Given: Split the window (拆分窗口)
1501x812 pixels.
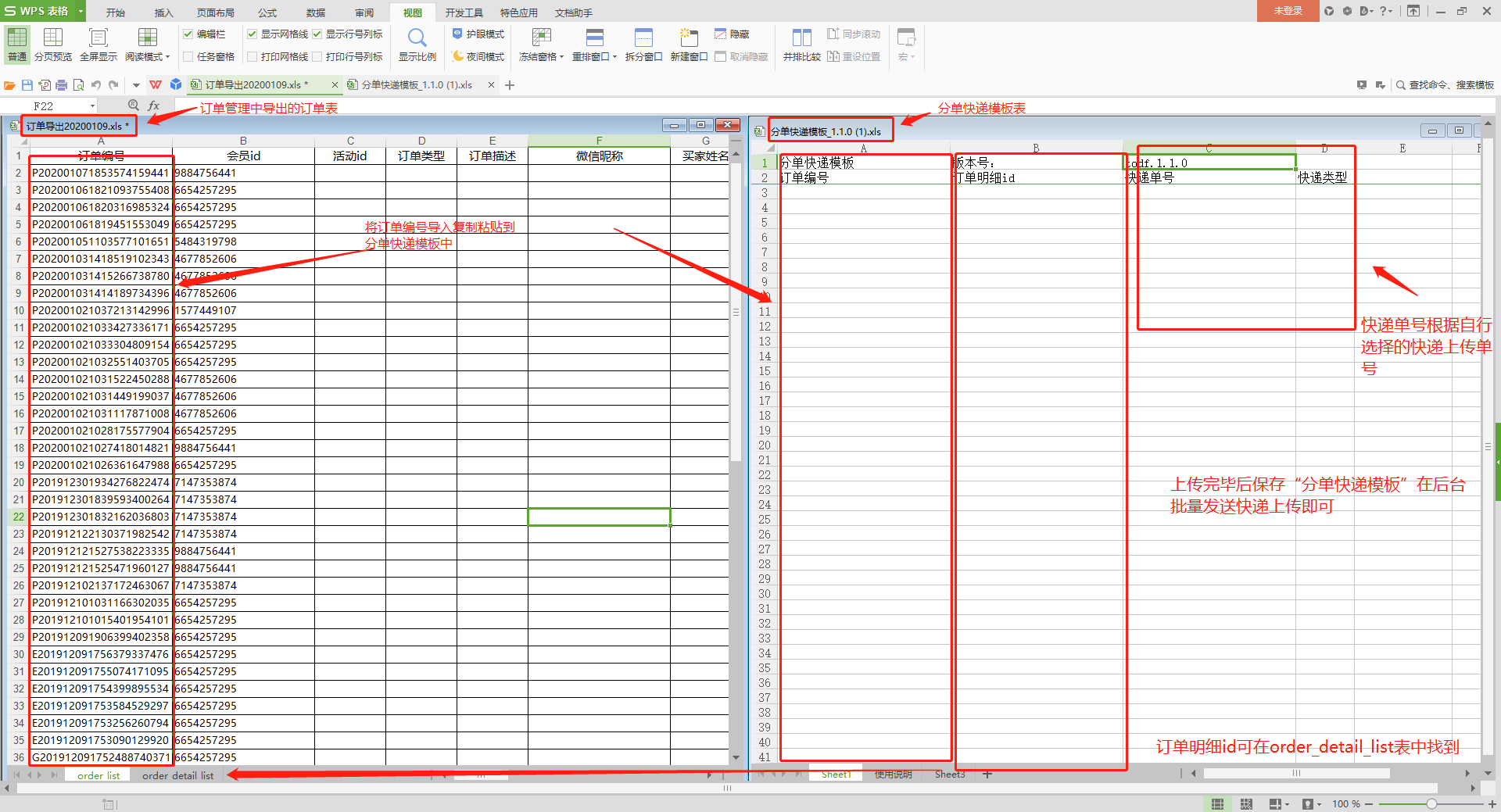Looking at the screenshot, I should coord(643,44).
